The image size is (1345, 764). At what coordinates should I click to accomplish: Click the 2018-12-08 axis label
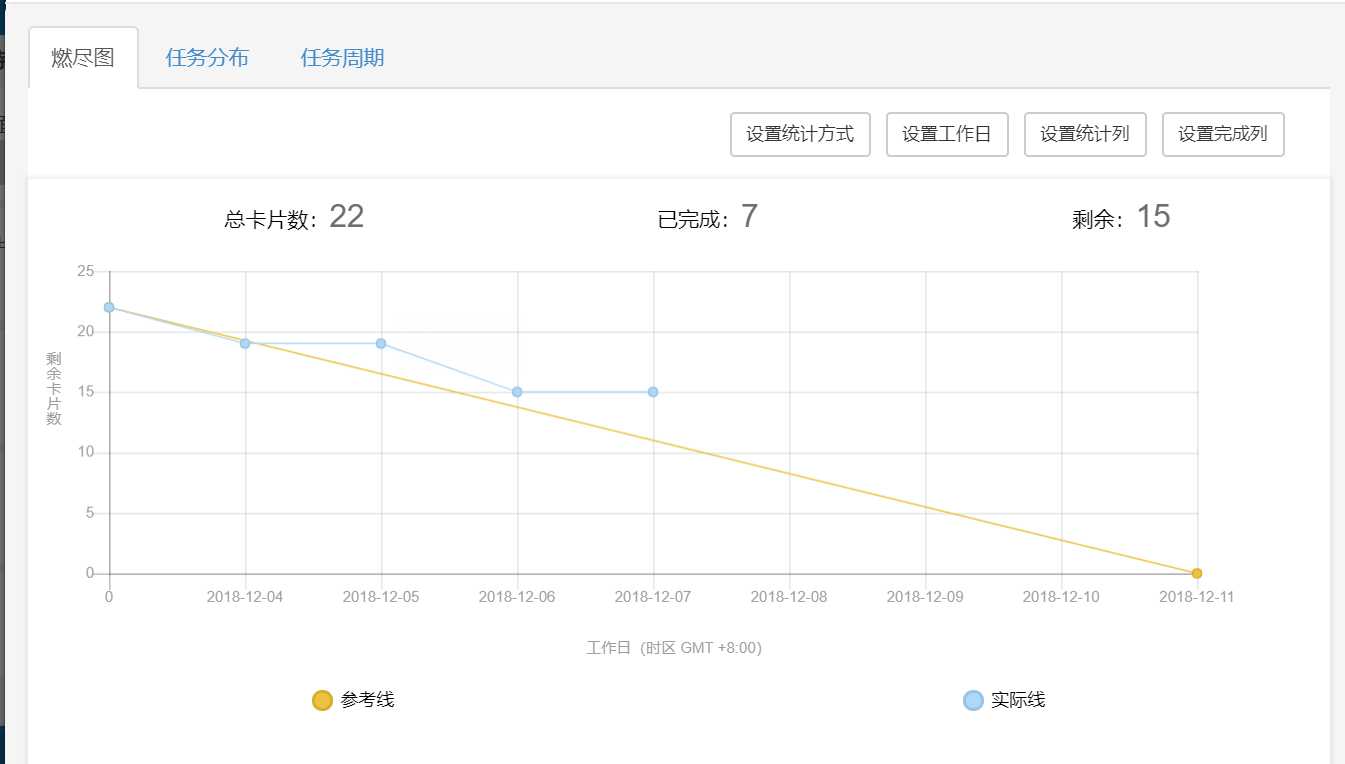(x=789, y=596)
